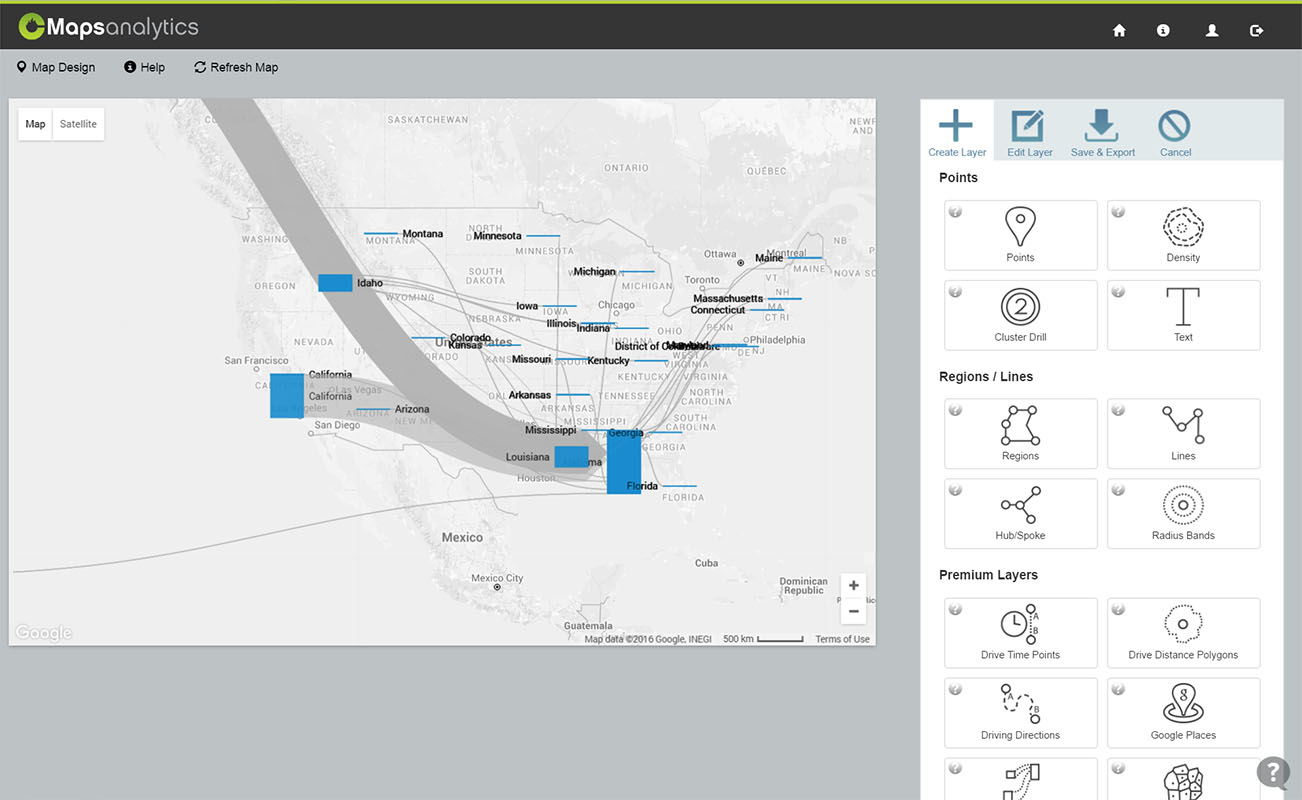Screen dimensions: 1302x800
Task: Choose the Cluster Drill layer
Action: point(1020,315)
